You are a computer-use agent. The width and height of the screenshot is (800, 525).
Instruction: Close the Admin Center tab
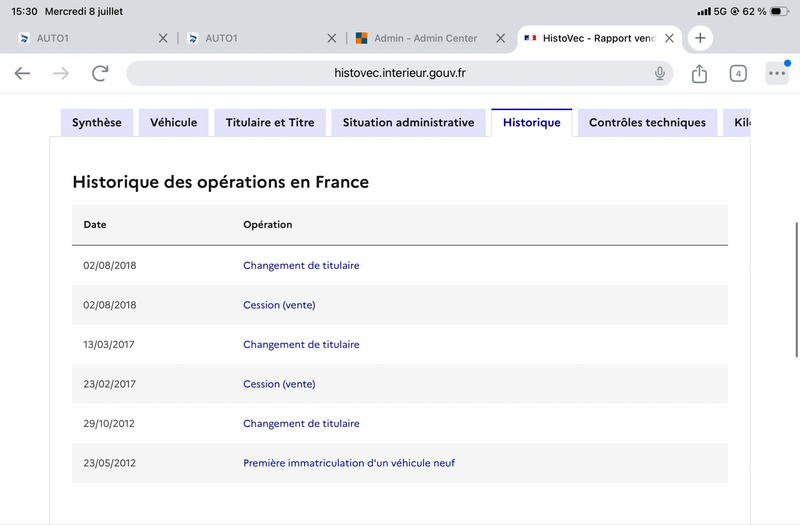(x=501, y=38)
